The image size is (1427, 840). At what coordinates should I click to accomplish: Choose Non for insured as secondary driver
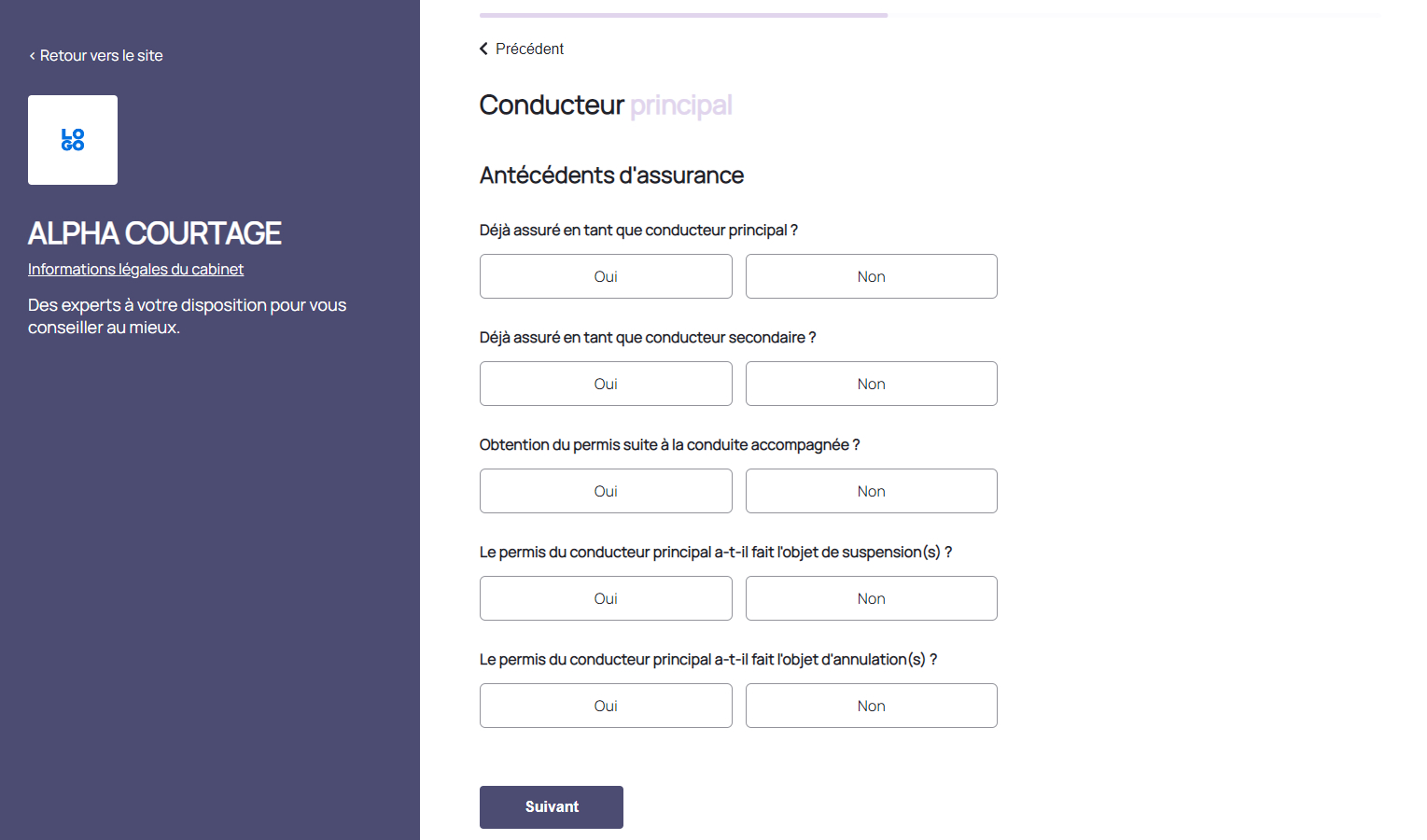(871, 384)
